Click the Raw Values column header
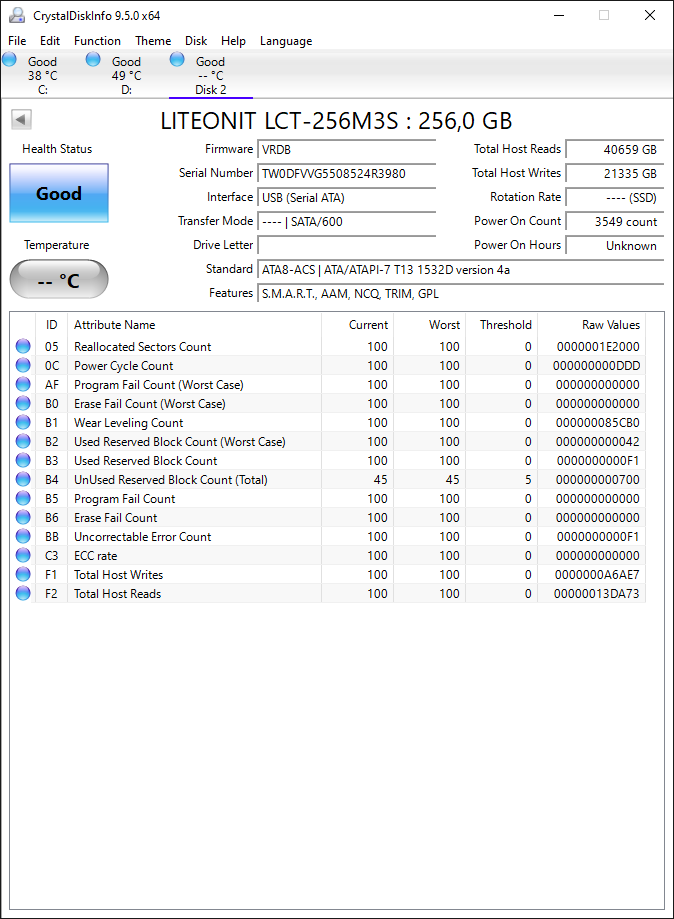674x919 pixels. (x=591, y=325)
